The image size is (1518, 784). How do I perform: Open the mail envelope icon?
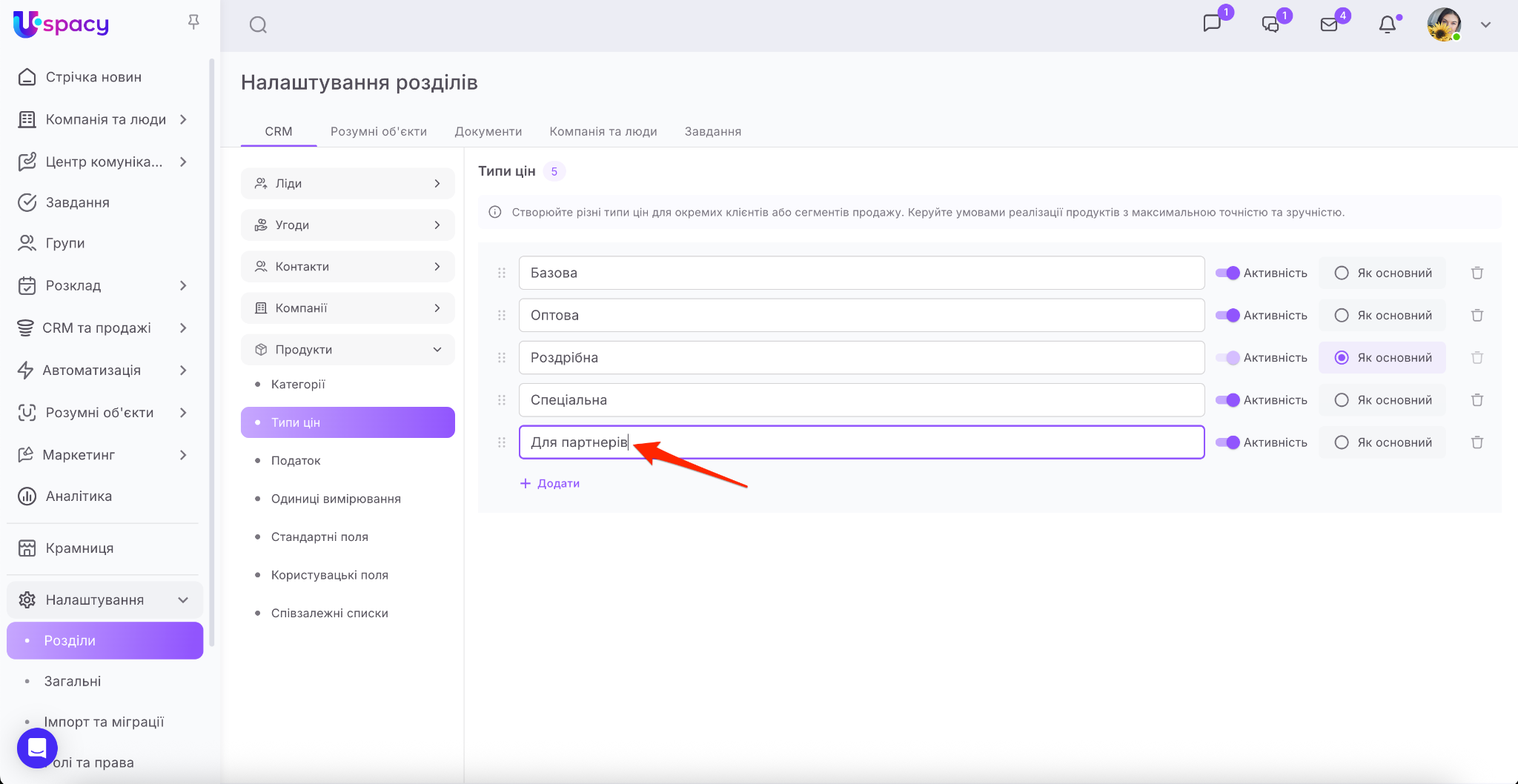(x=1329, y=24)
